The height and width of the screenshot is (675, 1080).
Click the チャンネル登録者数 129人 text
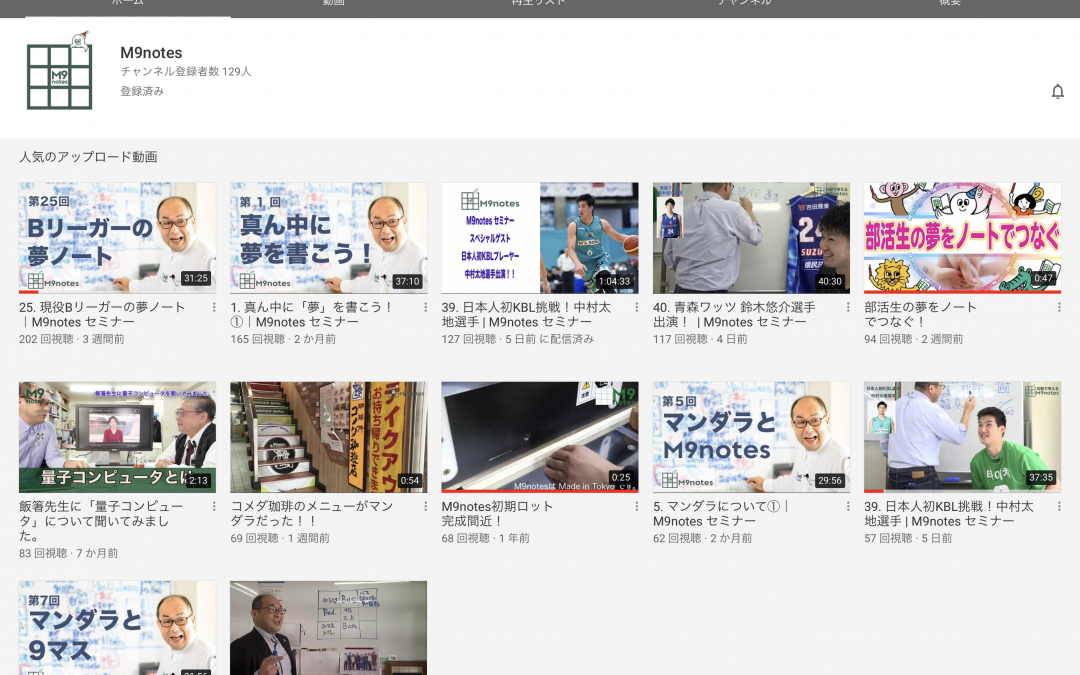pyautogui.click(x=185, y=72)
